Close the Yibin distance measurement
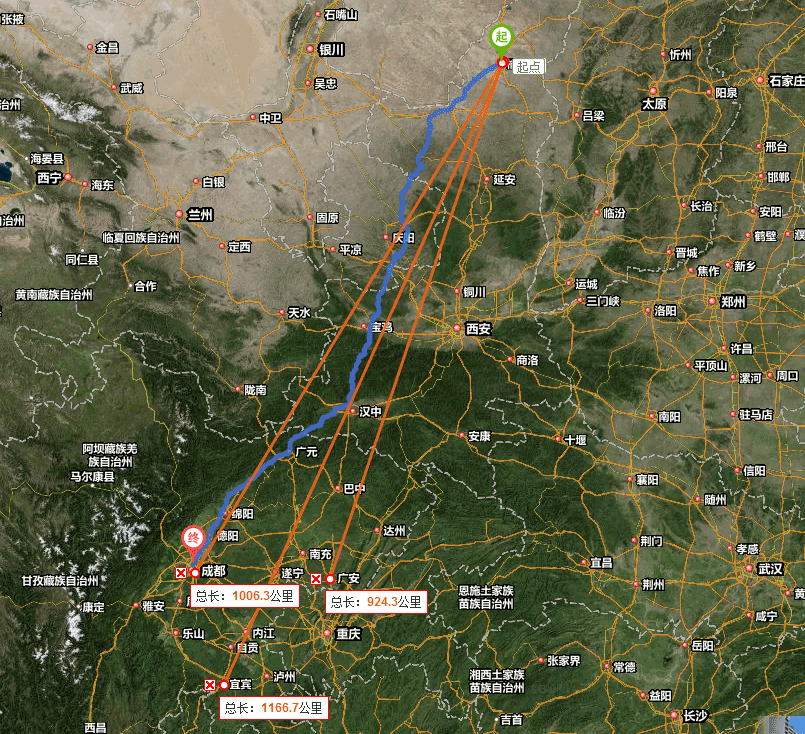The height and width of the screenshot is (734, 805). [x=209, y=685]
